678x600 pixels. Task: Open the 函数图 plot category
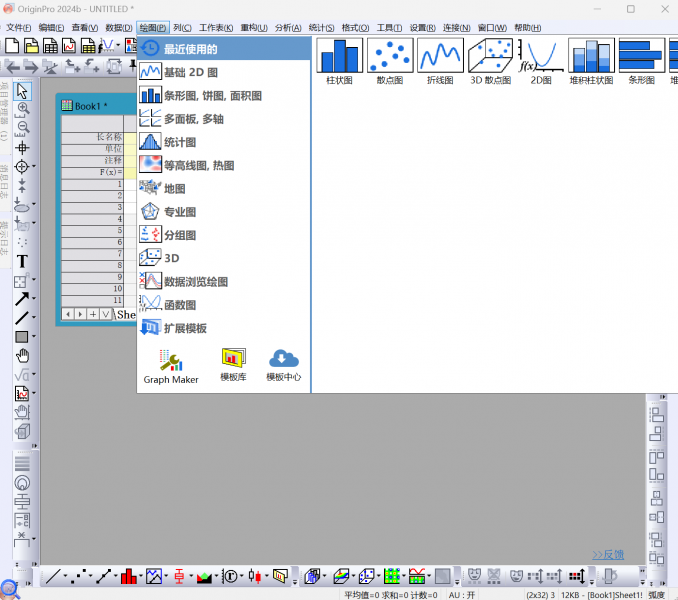pyautogui.click(x=224, y=305)
